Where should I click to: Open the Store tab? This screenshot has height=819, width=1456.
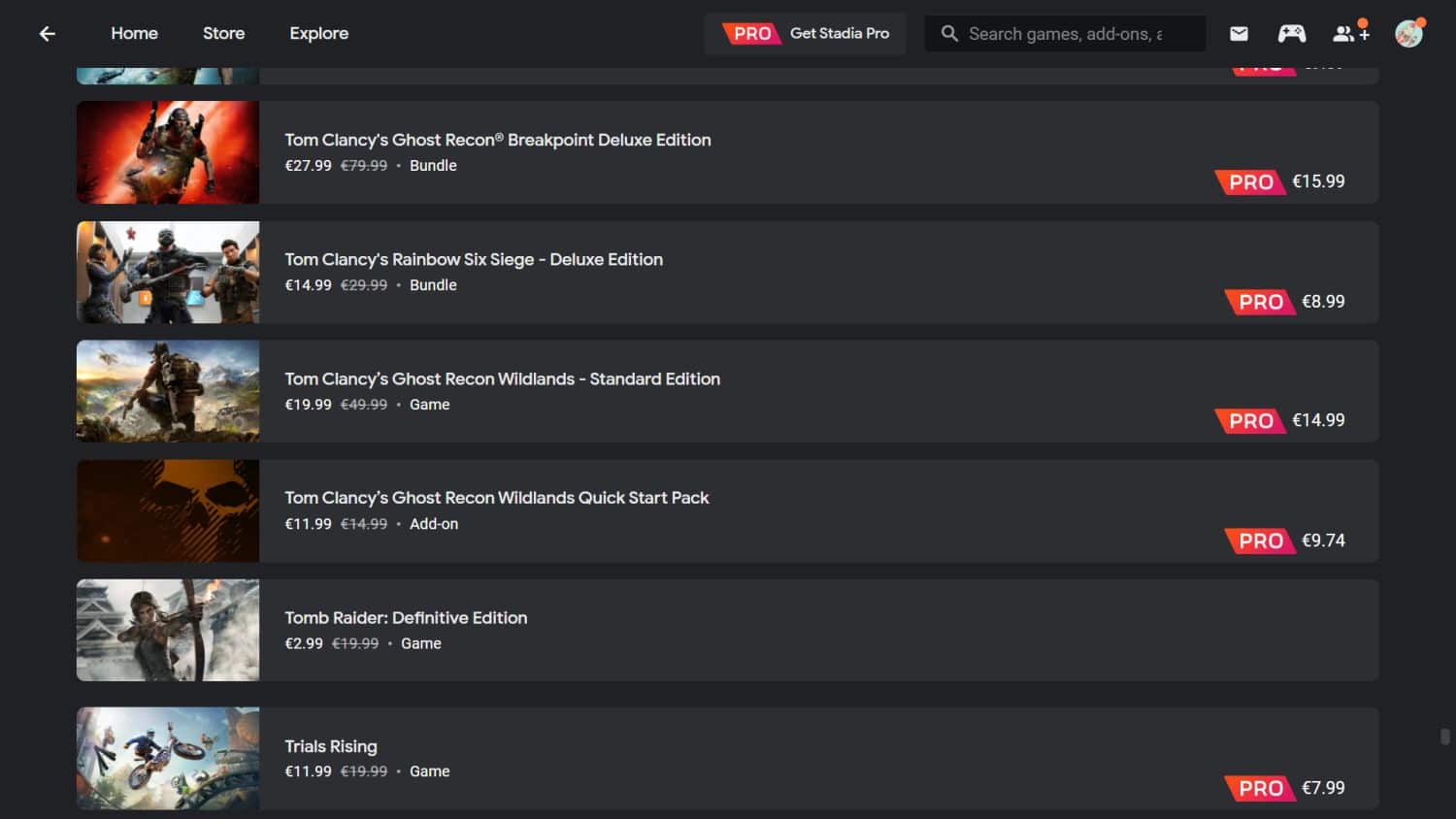click(223, 33)
